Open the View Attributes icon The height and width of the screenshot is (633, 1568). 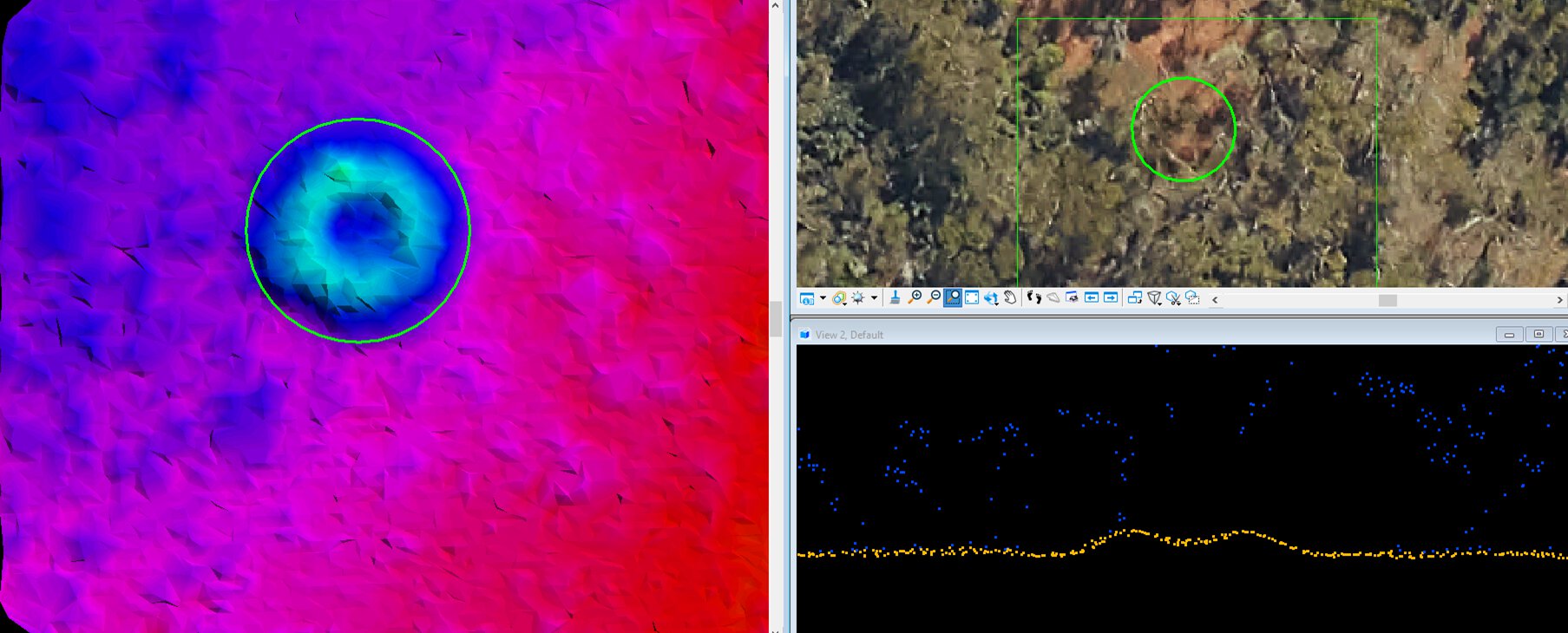[x=807, y=298]
